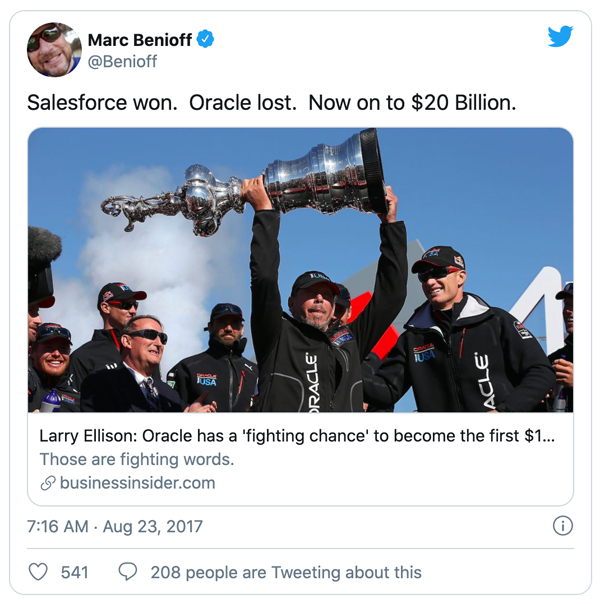Visit the businessinsider.com source link

137,483
